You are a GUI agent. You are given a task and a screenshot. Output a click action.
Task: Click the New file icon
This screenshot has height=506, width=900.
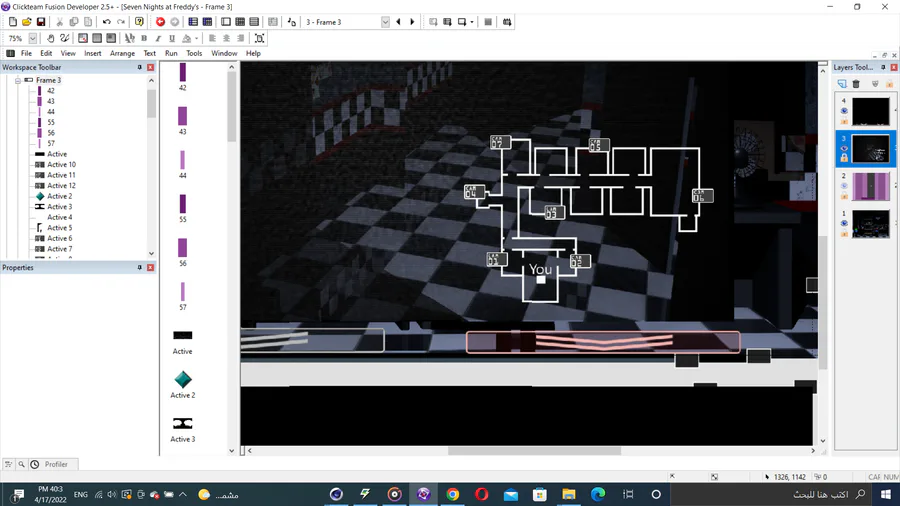pos(13,22)
